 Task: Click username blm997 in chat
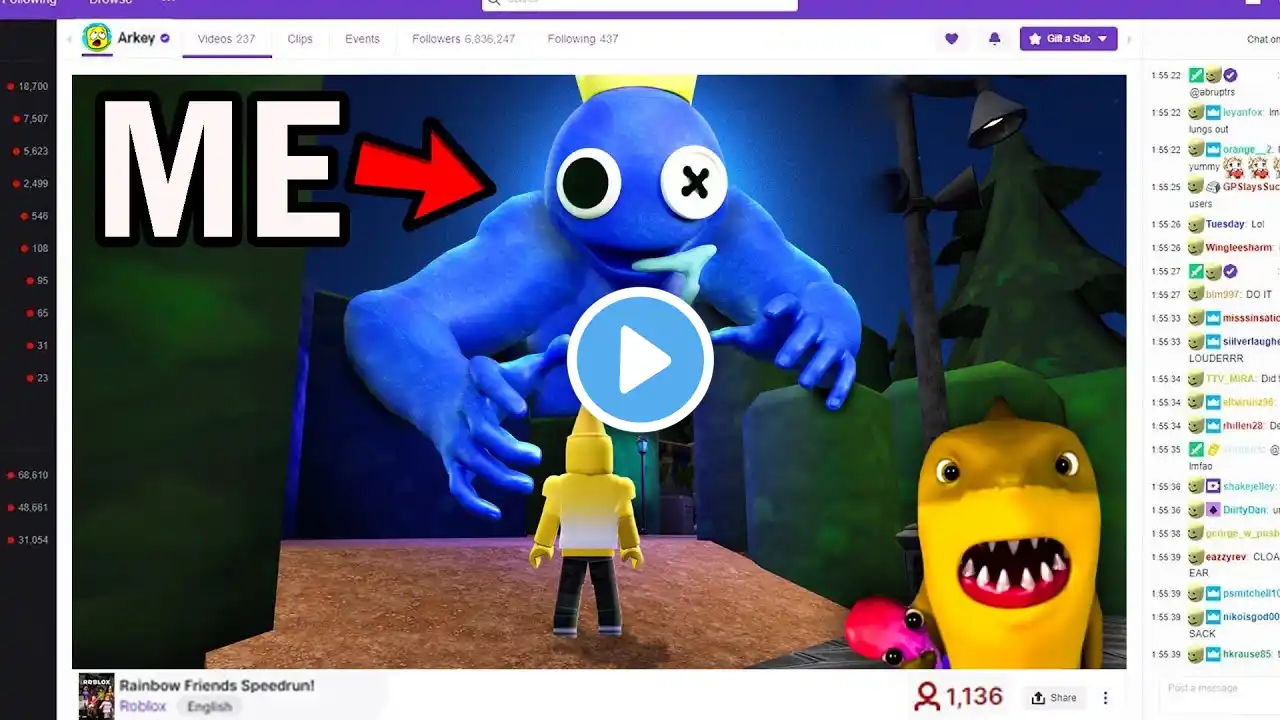pyautogui.click(x=1222, y=294)
